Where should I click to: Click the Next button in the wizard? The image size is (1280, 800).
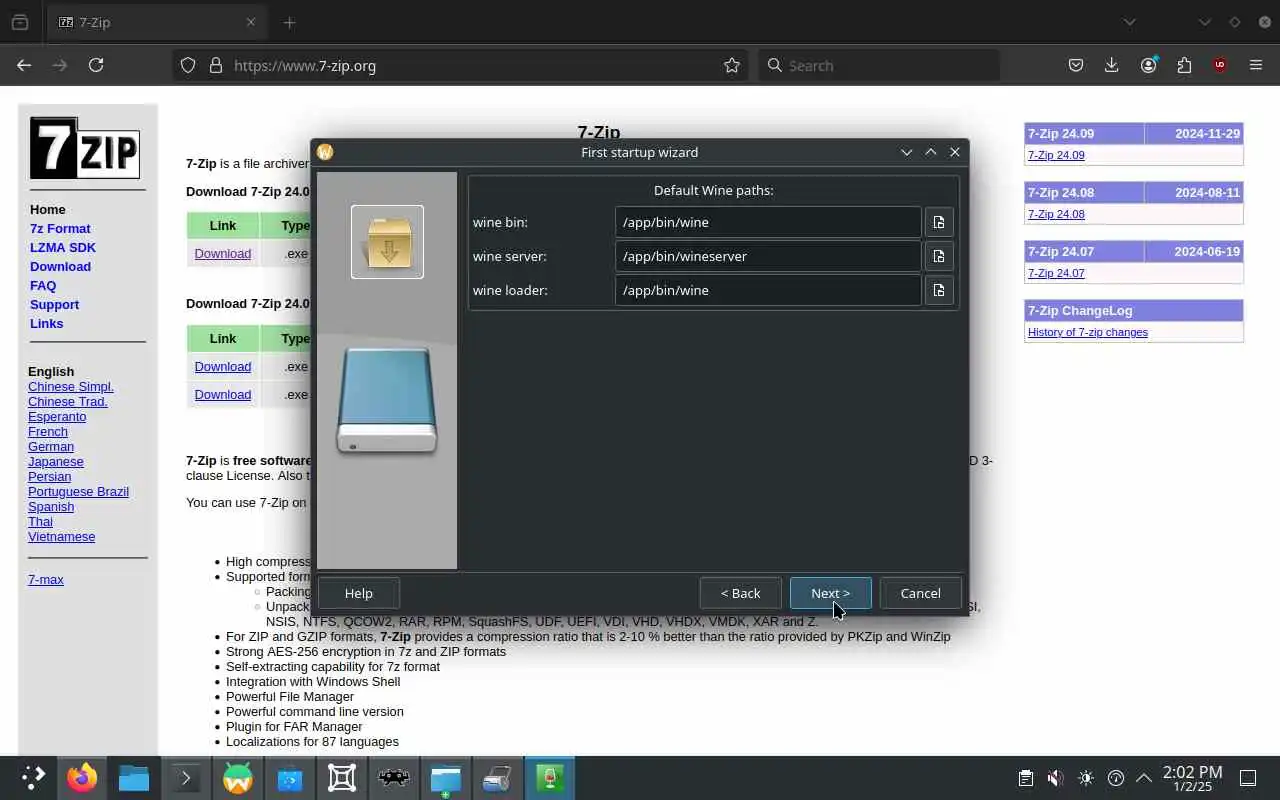point(830,593)
